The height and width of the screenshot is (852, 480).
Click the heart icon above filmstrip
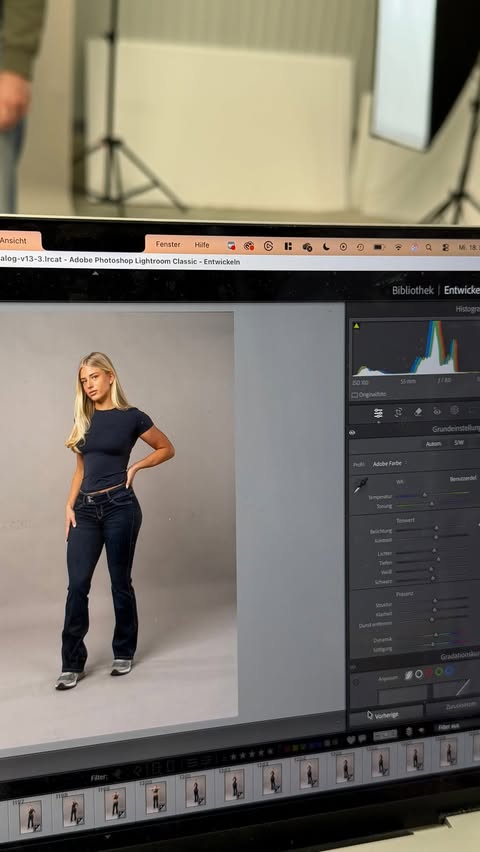(x=351, y=740)
